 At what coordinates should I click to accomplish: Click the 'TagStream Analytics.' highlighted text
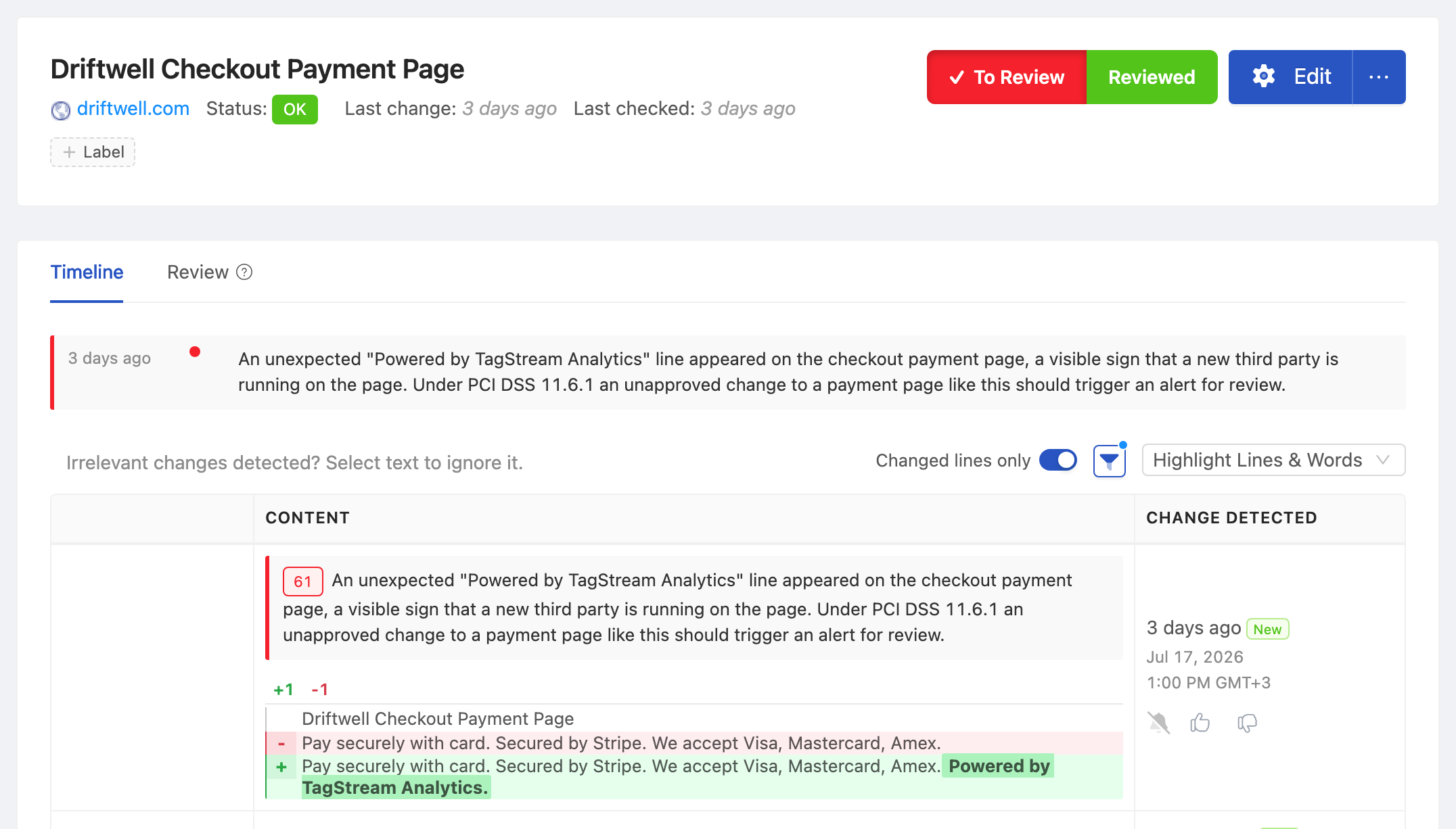click(395, 788)
